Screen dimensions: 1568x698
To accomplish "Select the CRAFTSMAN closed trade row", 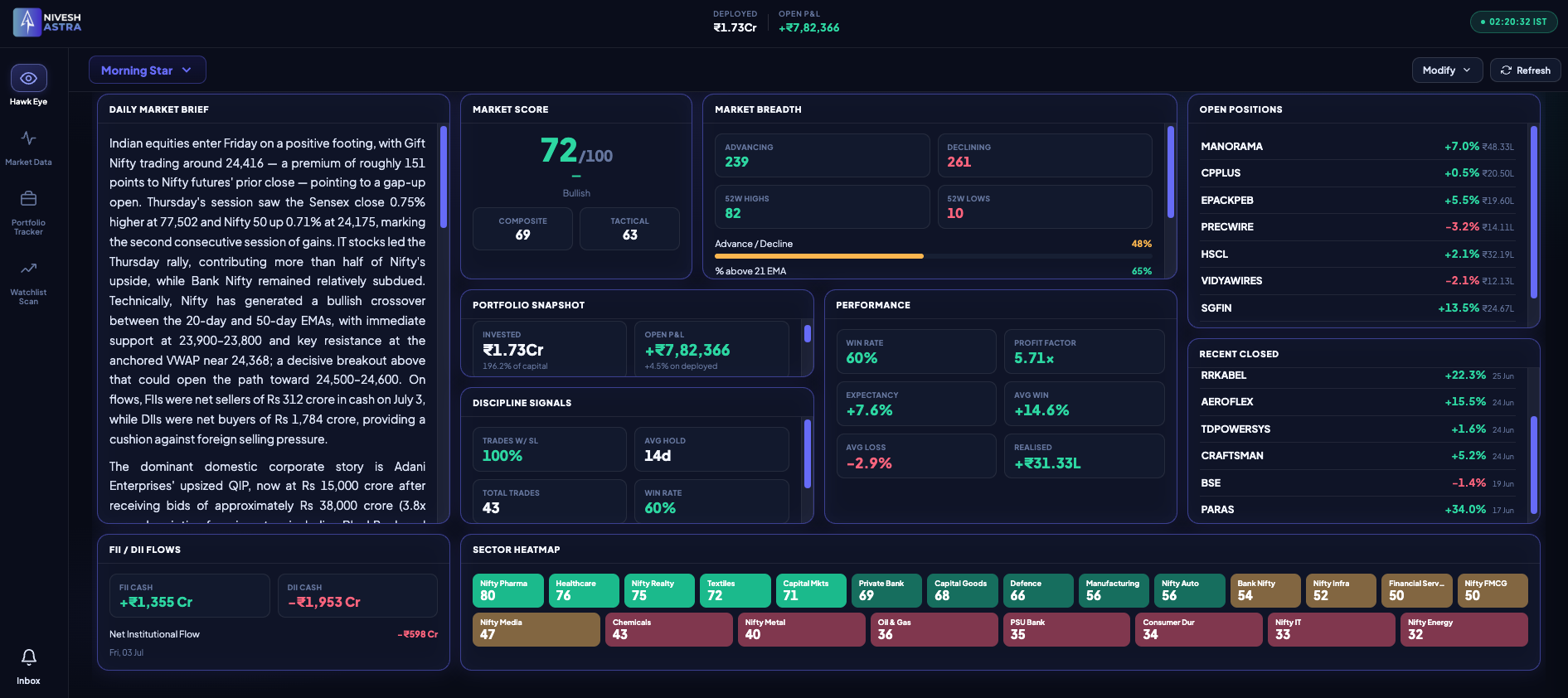I will pos(1357,456).
